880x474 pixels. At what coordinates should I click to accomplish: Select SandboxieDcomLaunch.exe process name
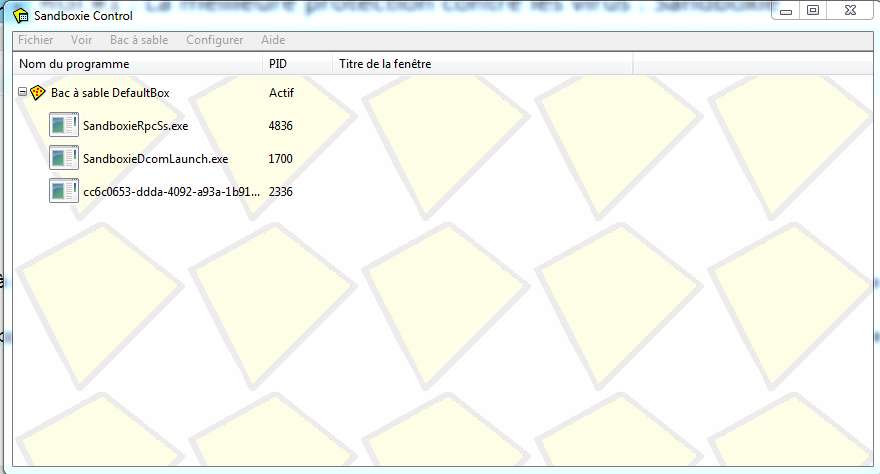155,159
